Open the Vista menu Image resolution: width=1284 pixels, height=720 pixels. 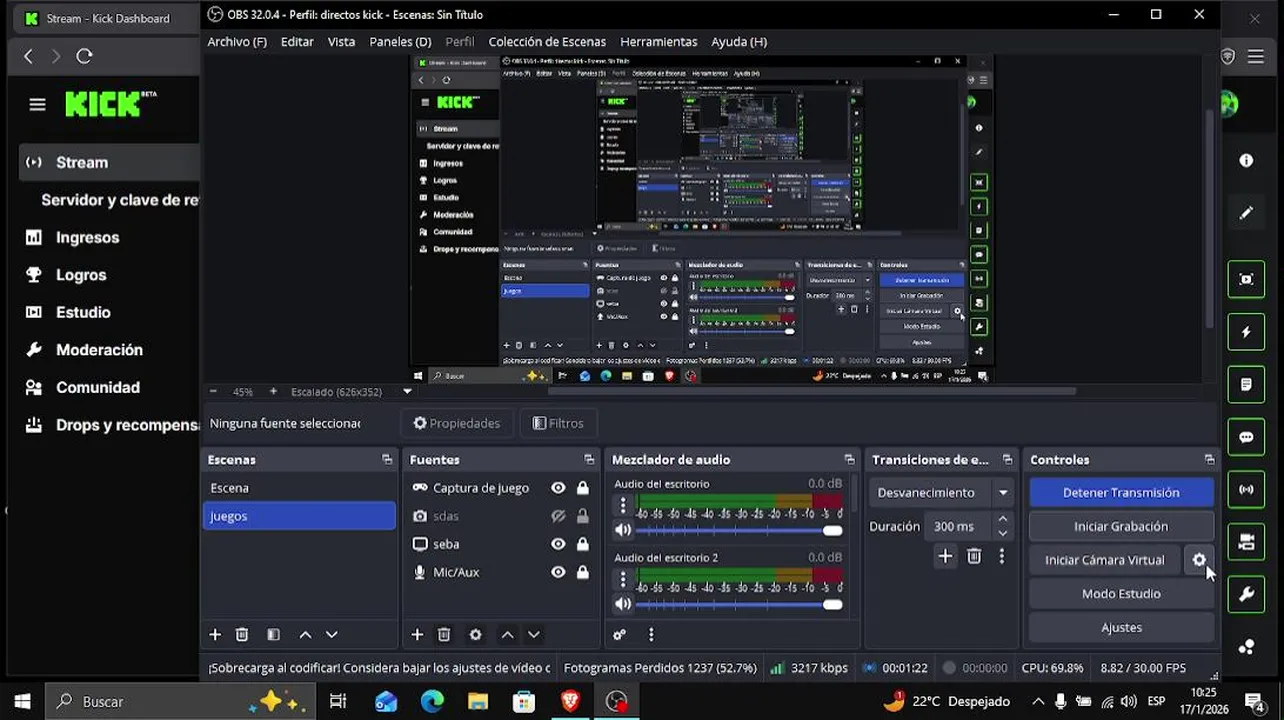pos(341,42)
